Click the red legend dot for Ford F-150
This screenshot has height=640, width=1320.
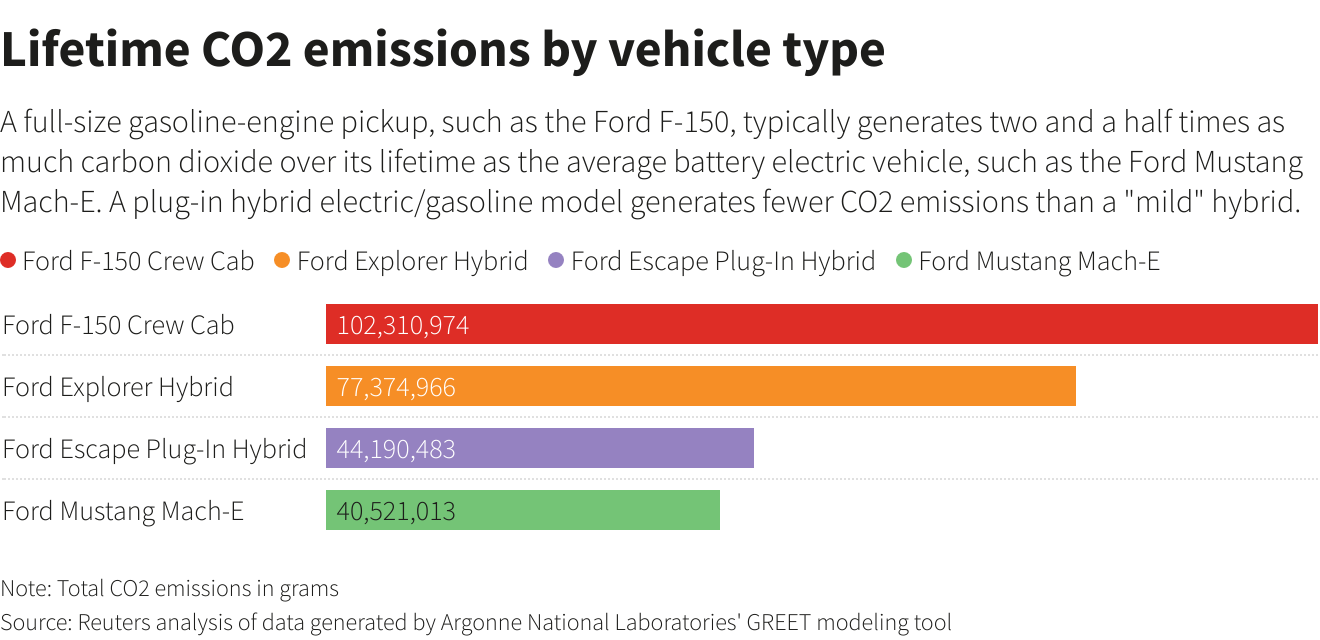pyautogui.click(x=9, y=261)
